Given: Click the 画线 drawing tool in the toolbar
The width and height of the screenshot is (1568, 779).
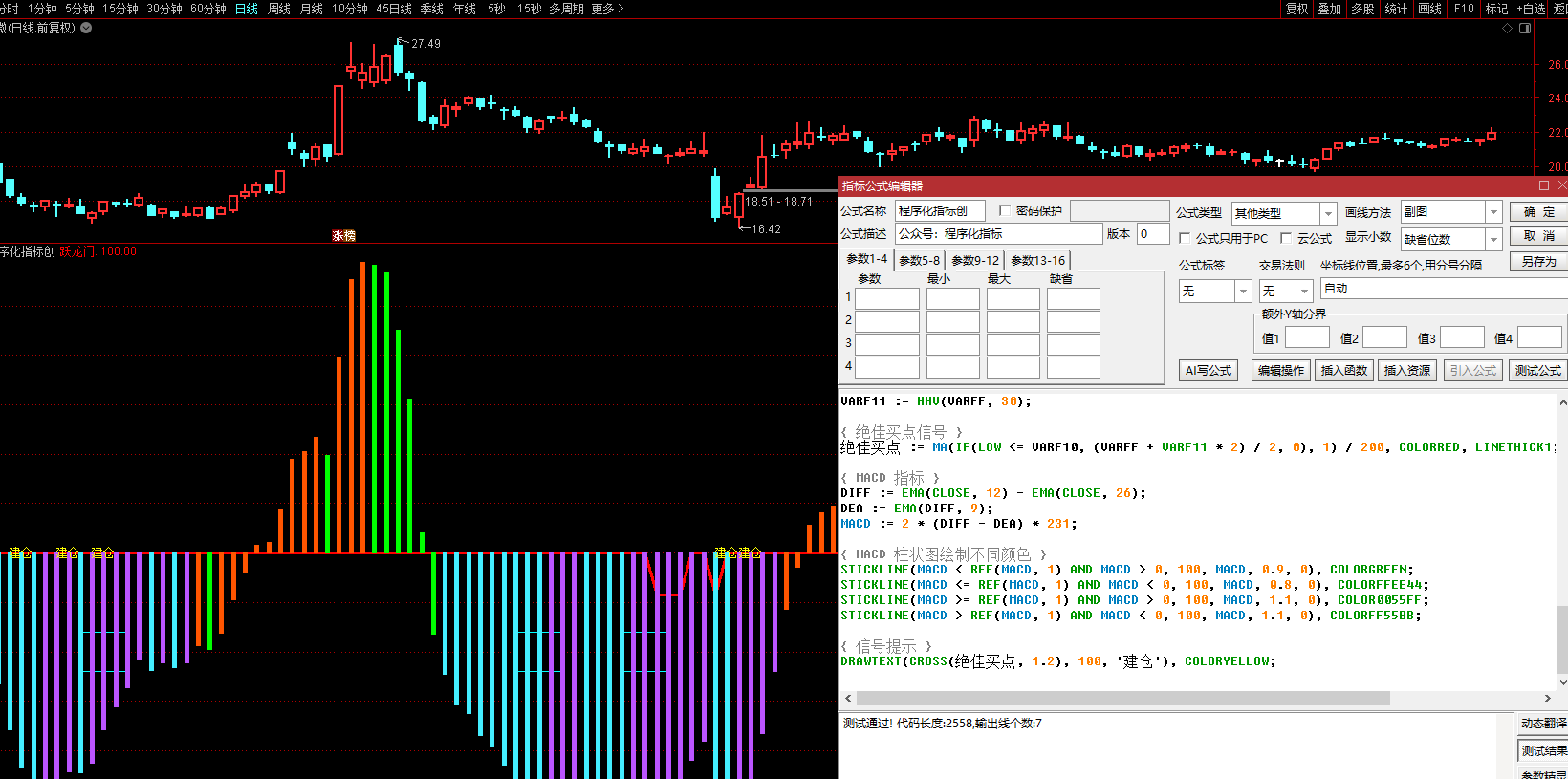Looking at the screenshot, I should click(x=1429, y=9).
